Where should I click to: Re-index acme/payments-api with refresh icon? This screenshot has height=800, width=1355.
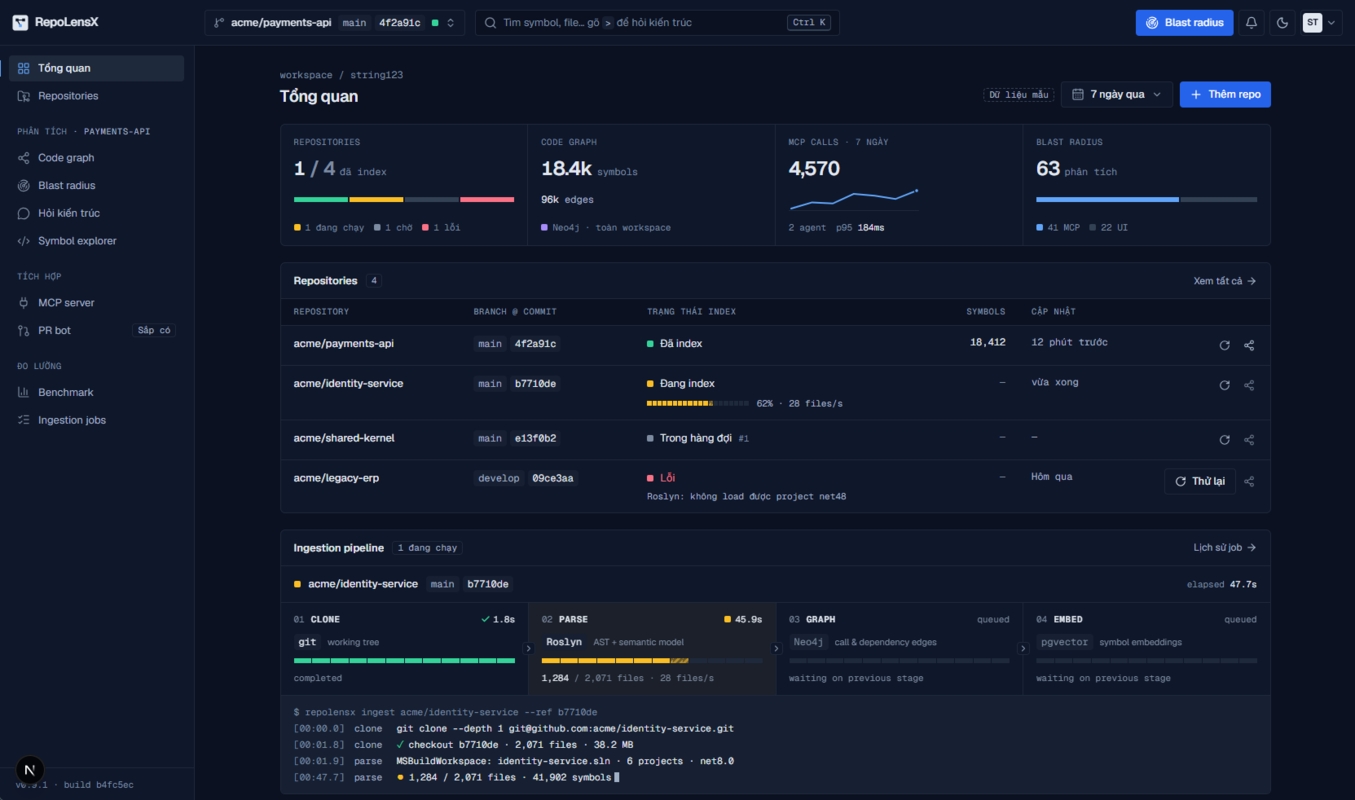click(x=1224, y=345)
